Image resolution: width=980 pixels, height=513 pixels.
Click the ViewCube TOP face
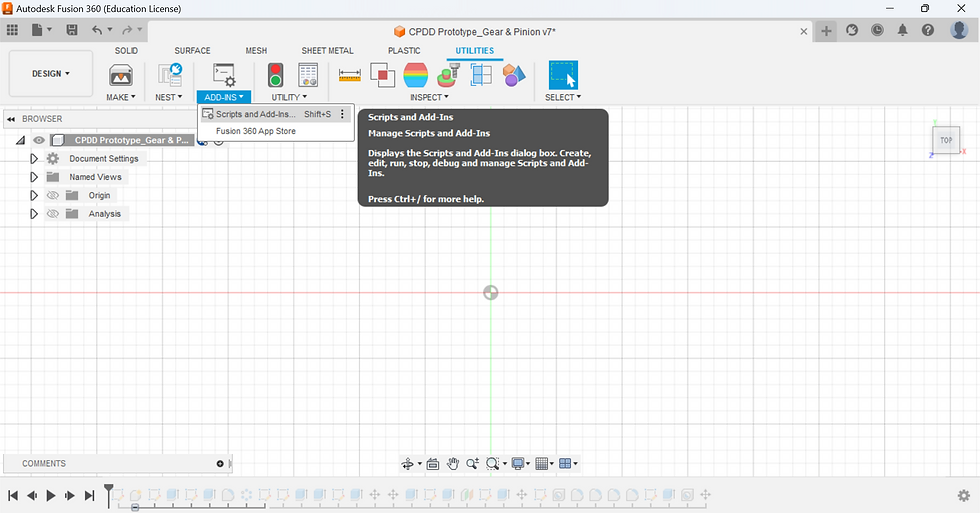point(946,140)
